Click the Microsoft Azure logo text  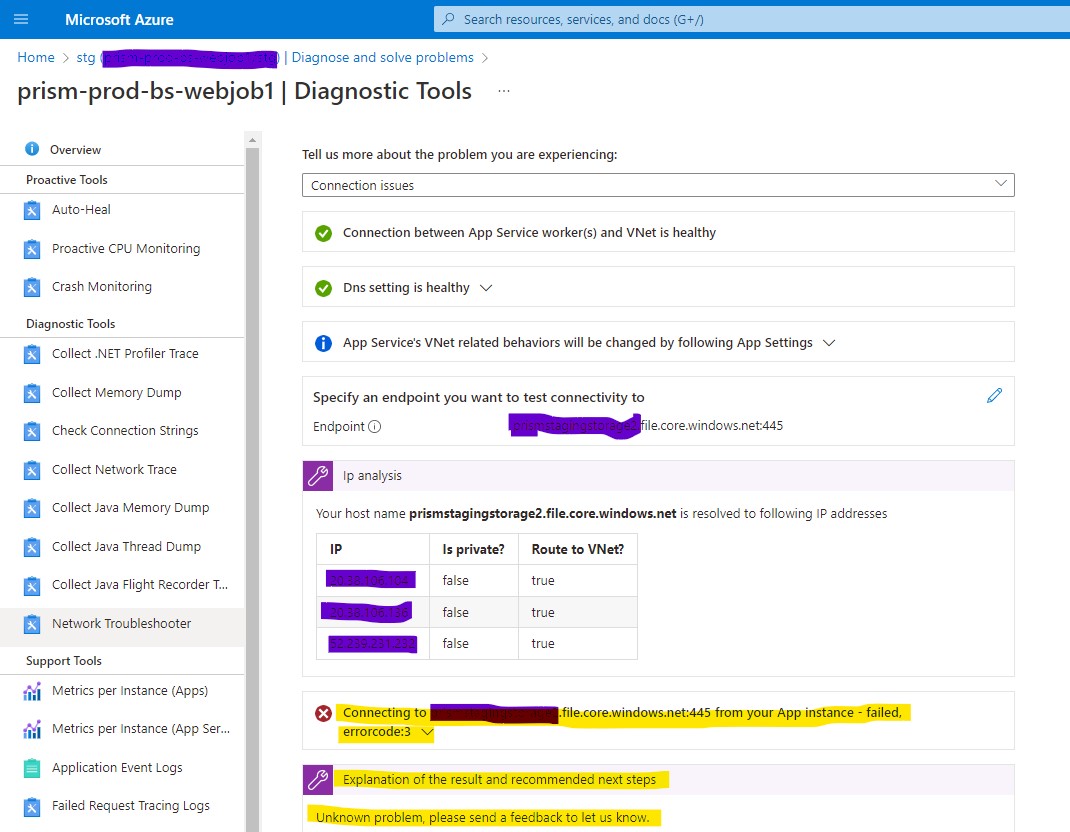[x=119, y=20]
